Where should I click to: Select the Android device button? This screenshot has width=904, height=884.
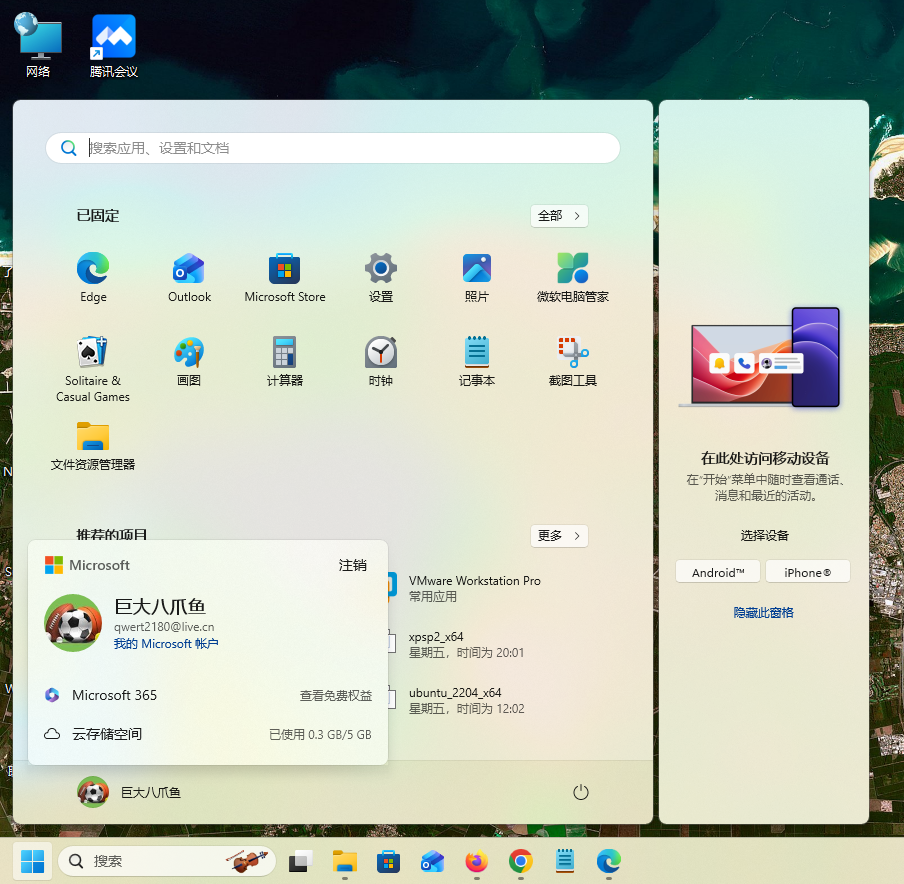(x=718, y=573)
